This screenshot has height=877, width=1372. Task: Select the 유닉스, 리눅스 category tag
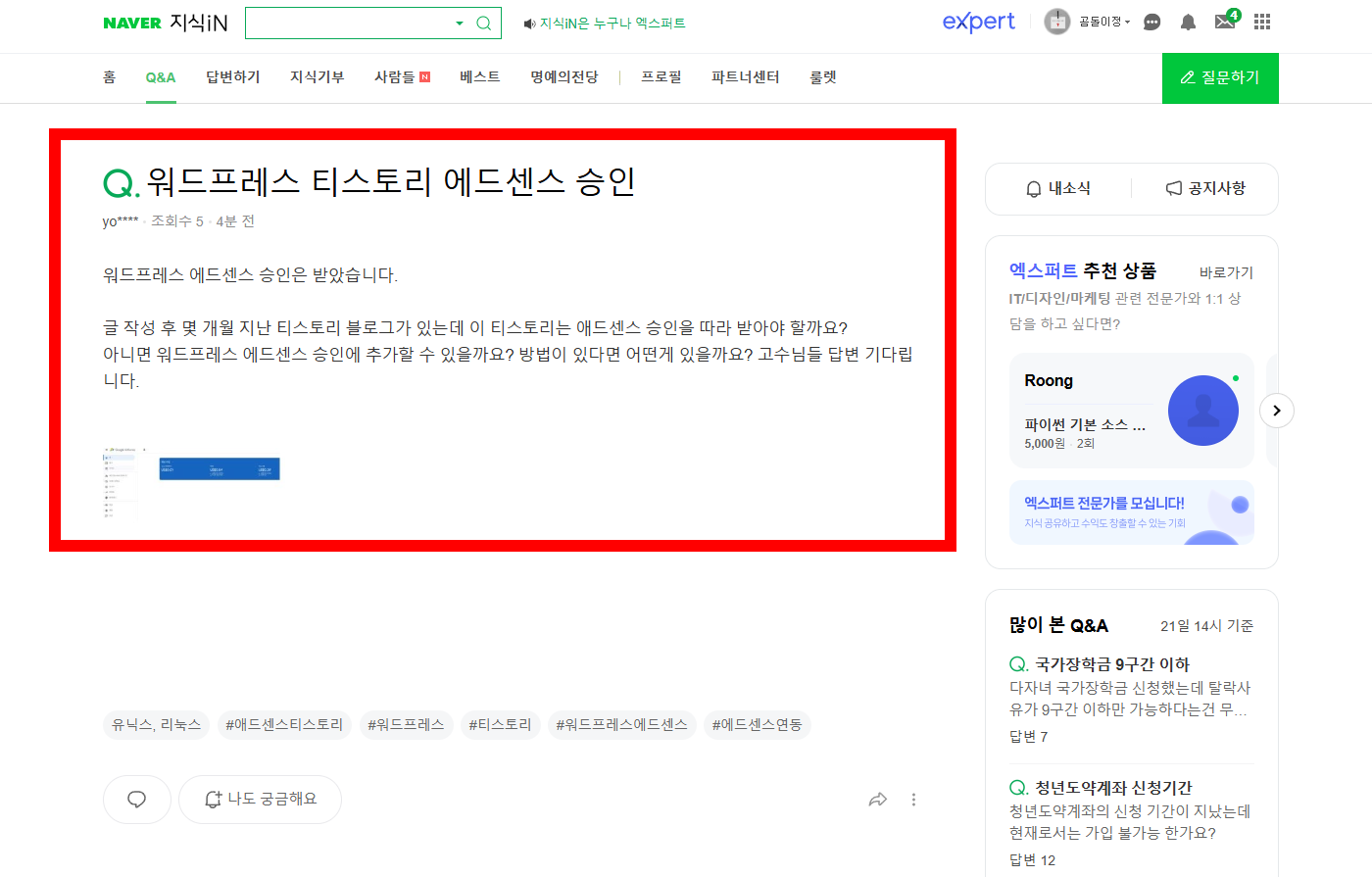(x=156, y=725)
